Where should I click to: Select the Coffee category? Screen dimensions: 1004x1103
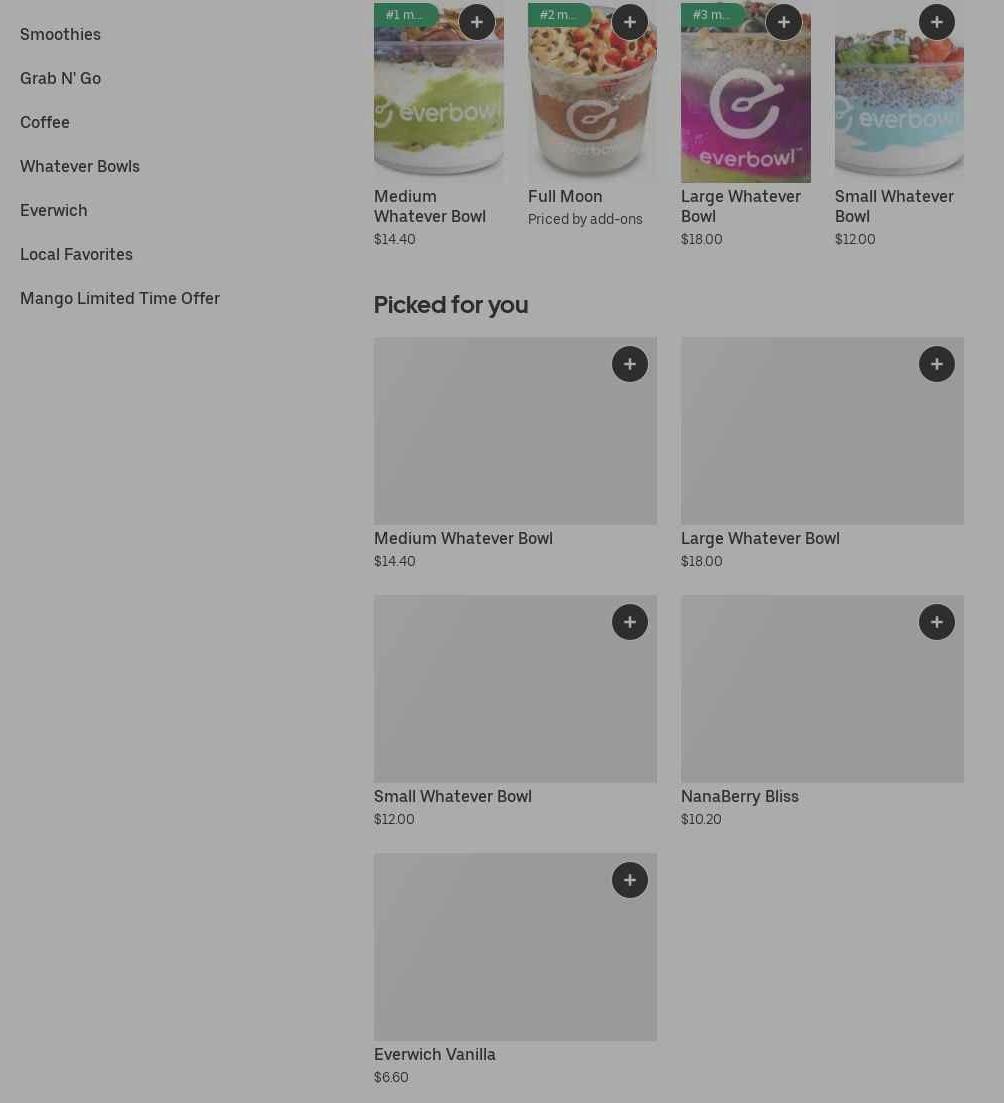coord(45,122)
